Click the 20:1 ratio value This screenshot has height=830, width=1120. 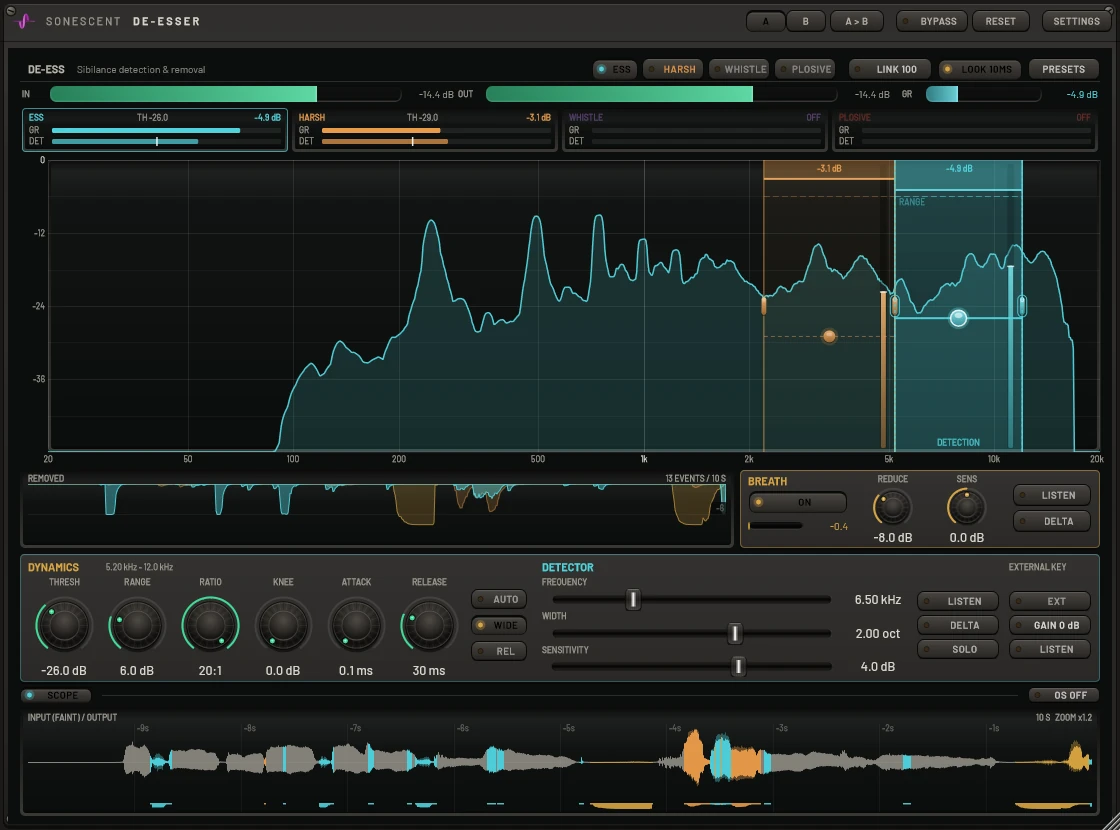[210, 671]
